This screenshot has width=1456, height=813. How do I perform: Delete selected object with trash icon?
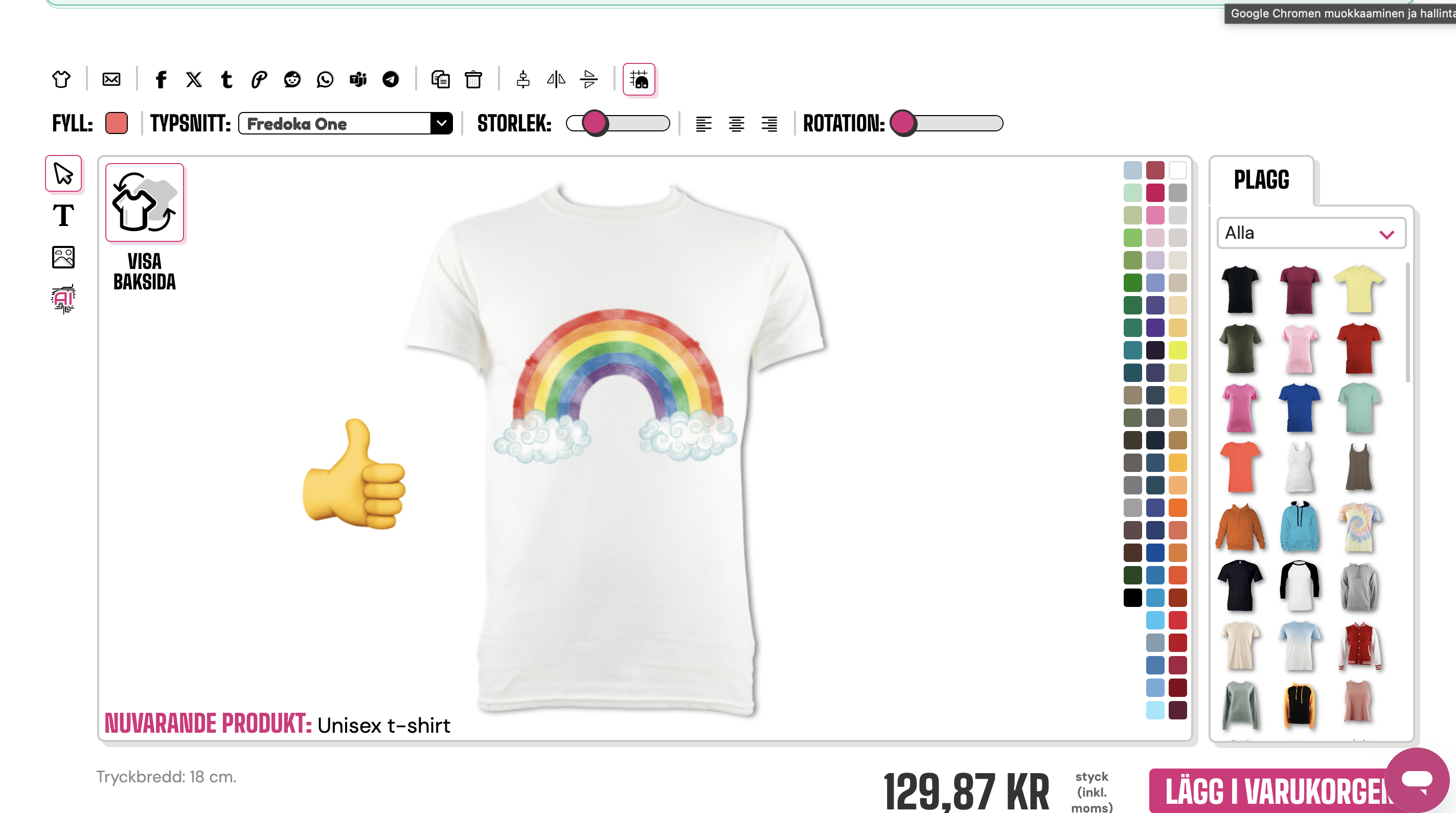473,79
